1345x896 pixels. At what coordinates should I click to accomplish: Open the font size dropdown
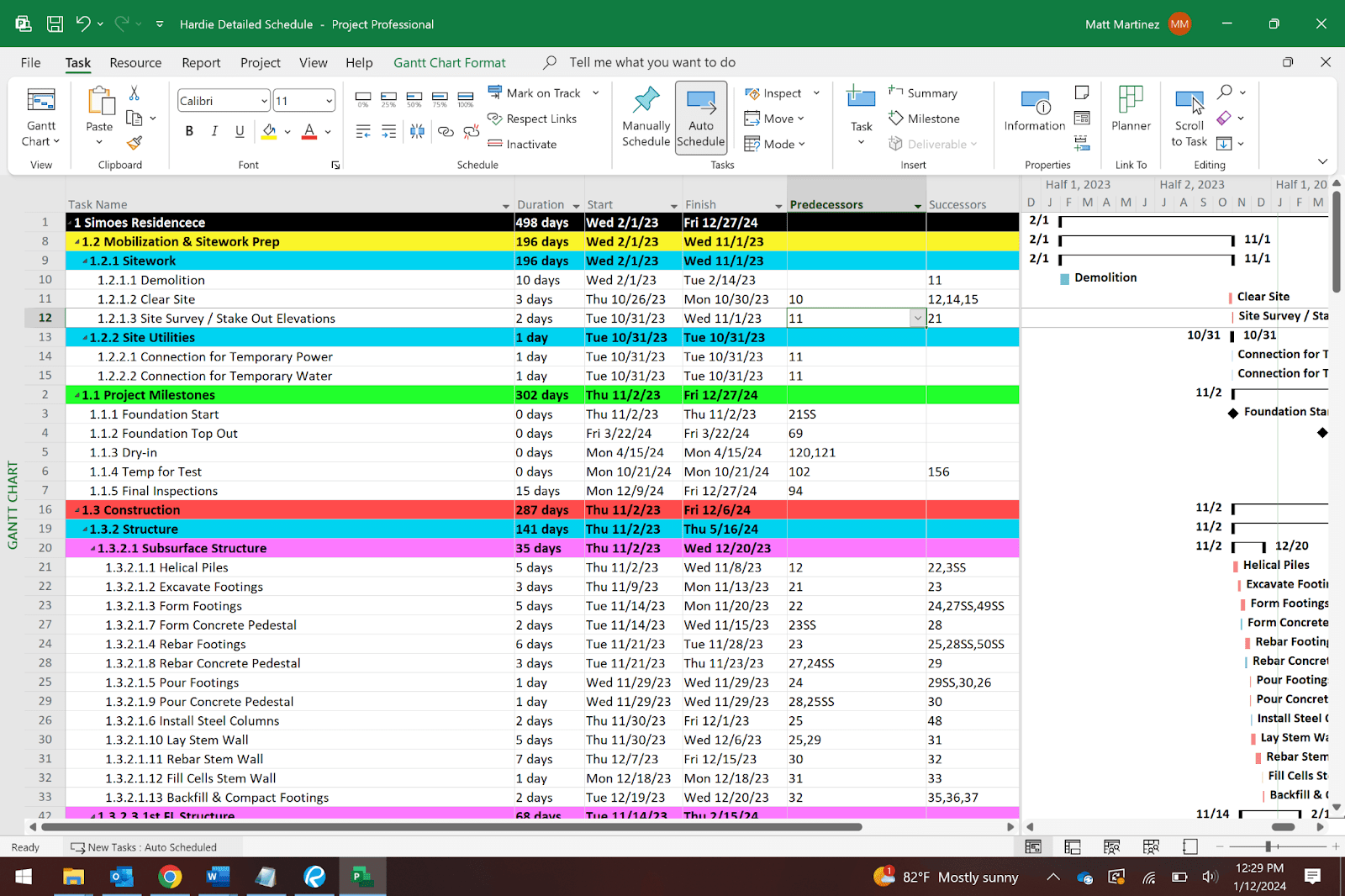(x=326, y=100)
